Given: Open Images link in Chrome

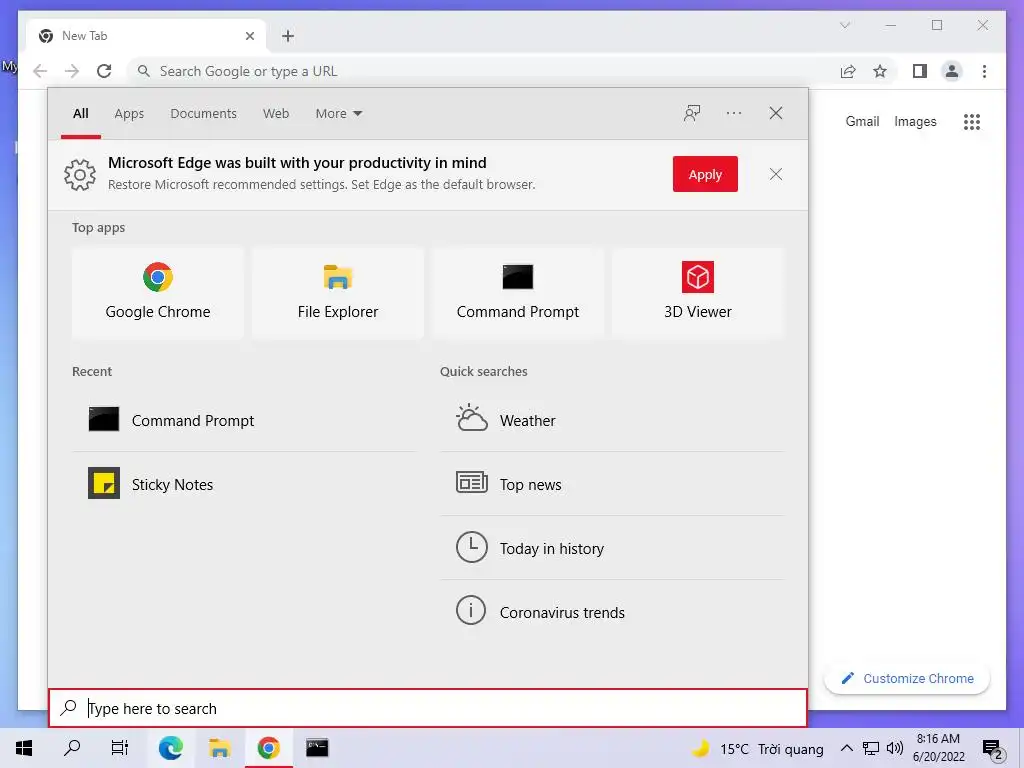Looking at the screenshot, I should click(915, 121).
